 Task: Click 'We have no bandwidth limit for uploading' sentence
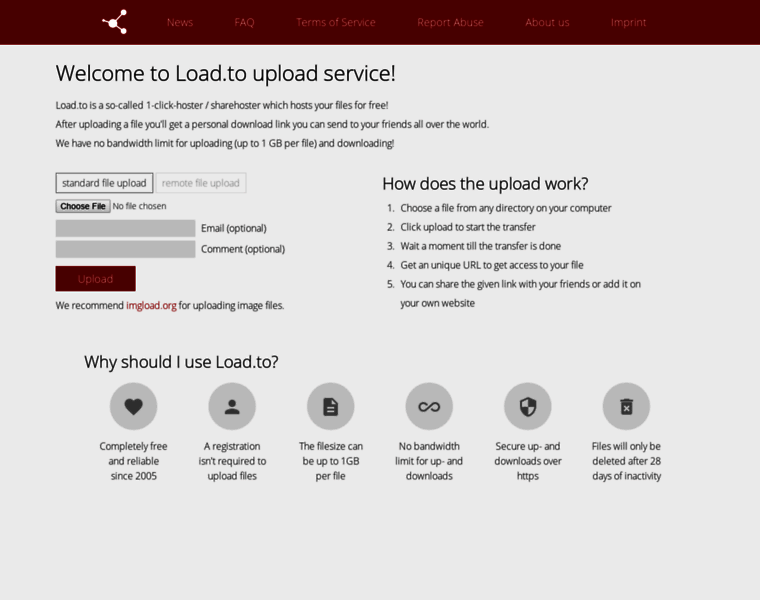click(225, 143)
